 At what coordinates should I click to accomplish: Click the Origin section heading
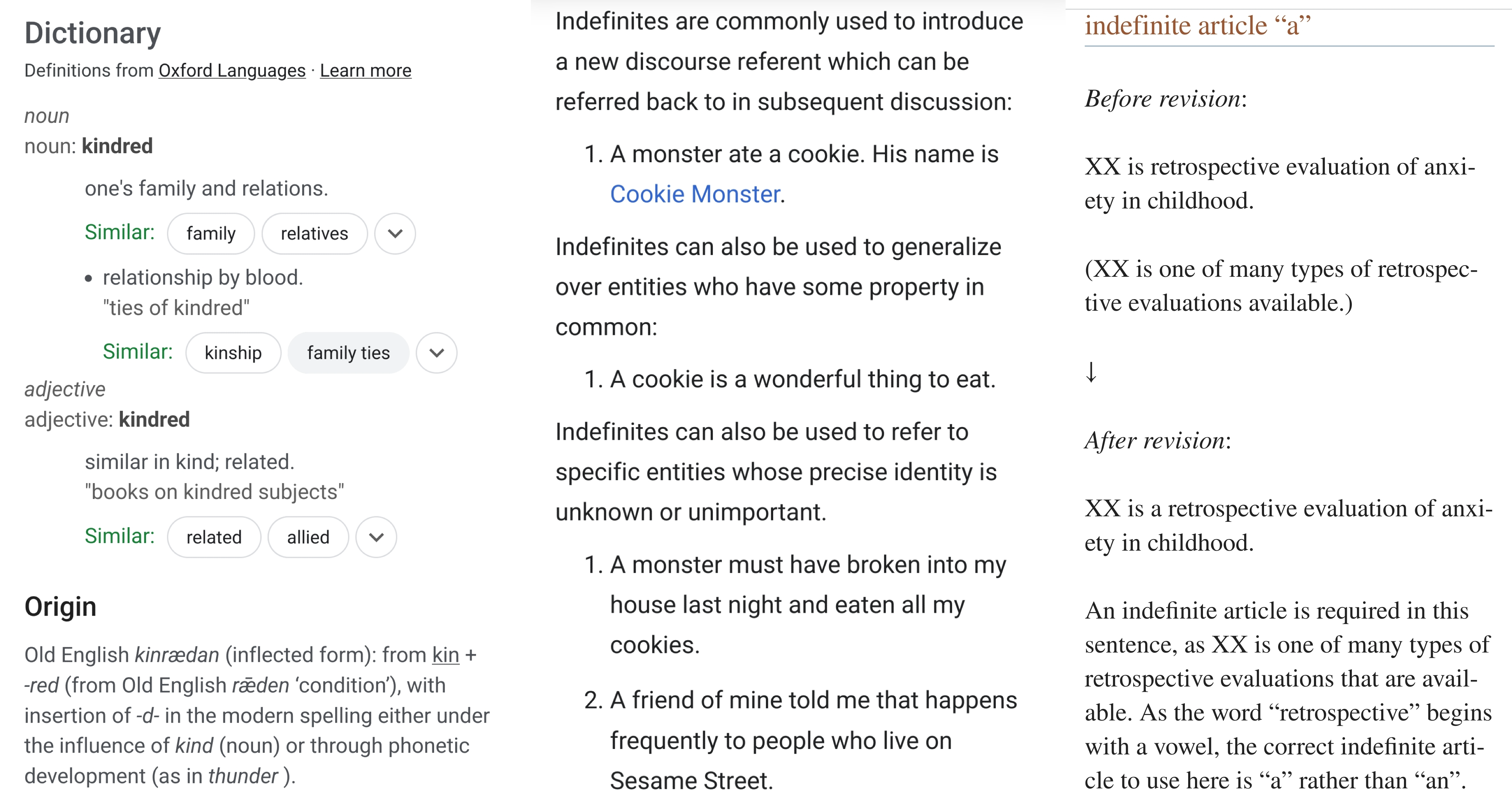click(x=60, y=607)
